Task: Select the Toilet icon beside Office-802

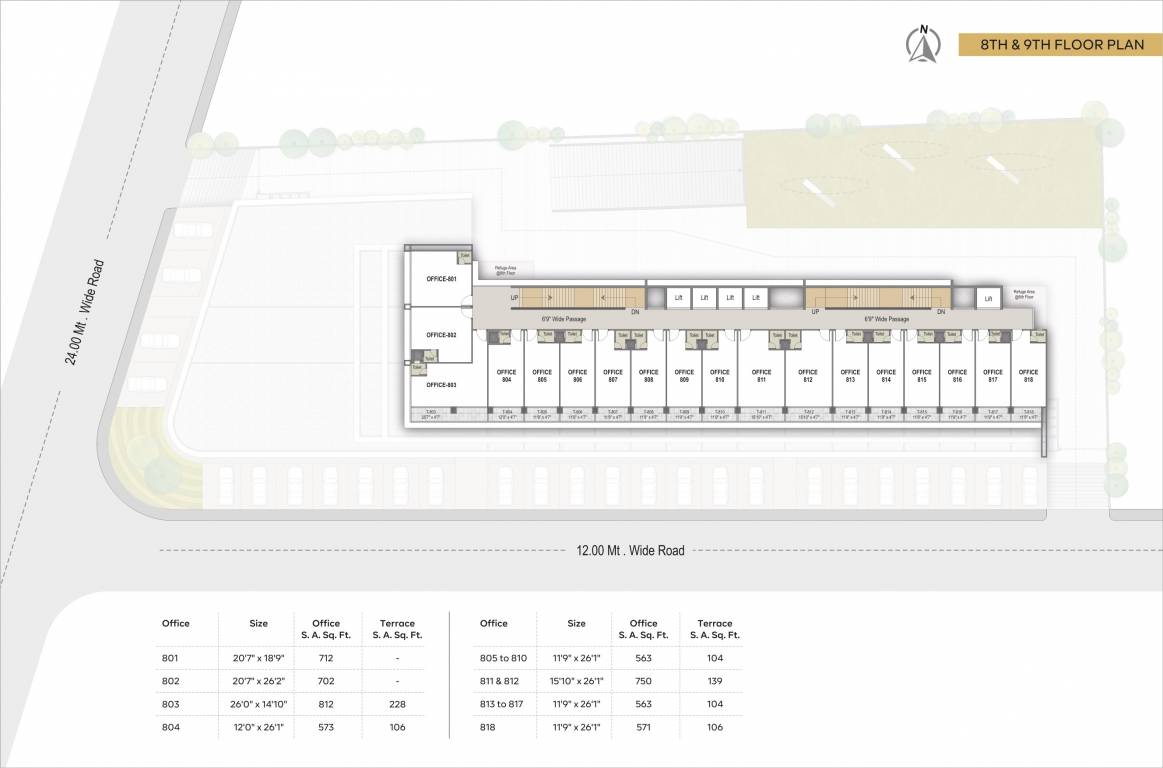Action: tap(429, 358)
